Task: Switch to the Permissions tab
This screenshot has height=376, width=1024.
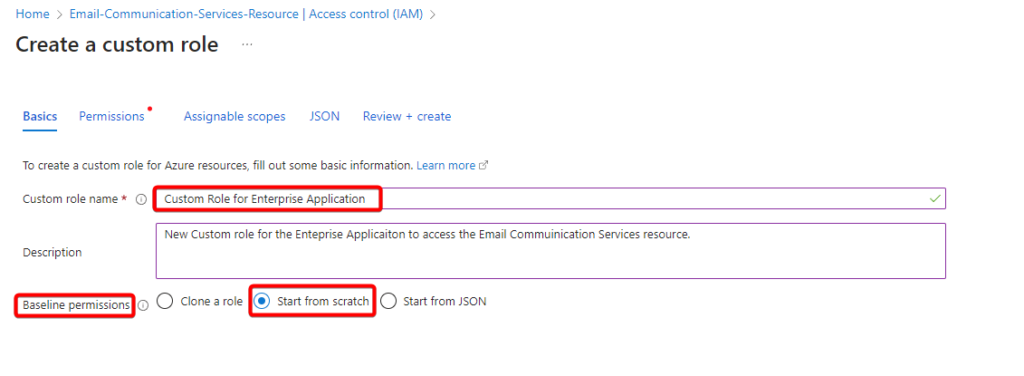Action: pyautogui.click(x=112, y=116)
